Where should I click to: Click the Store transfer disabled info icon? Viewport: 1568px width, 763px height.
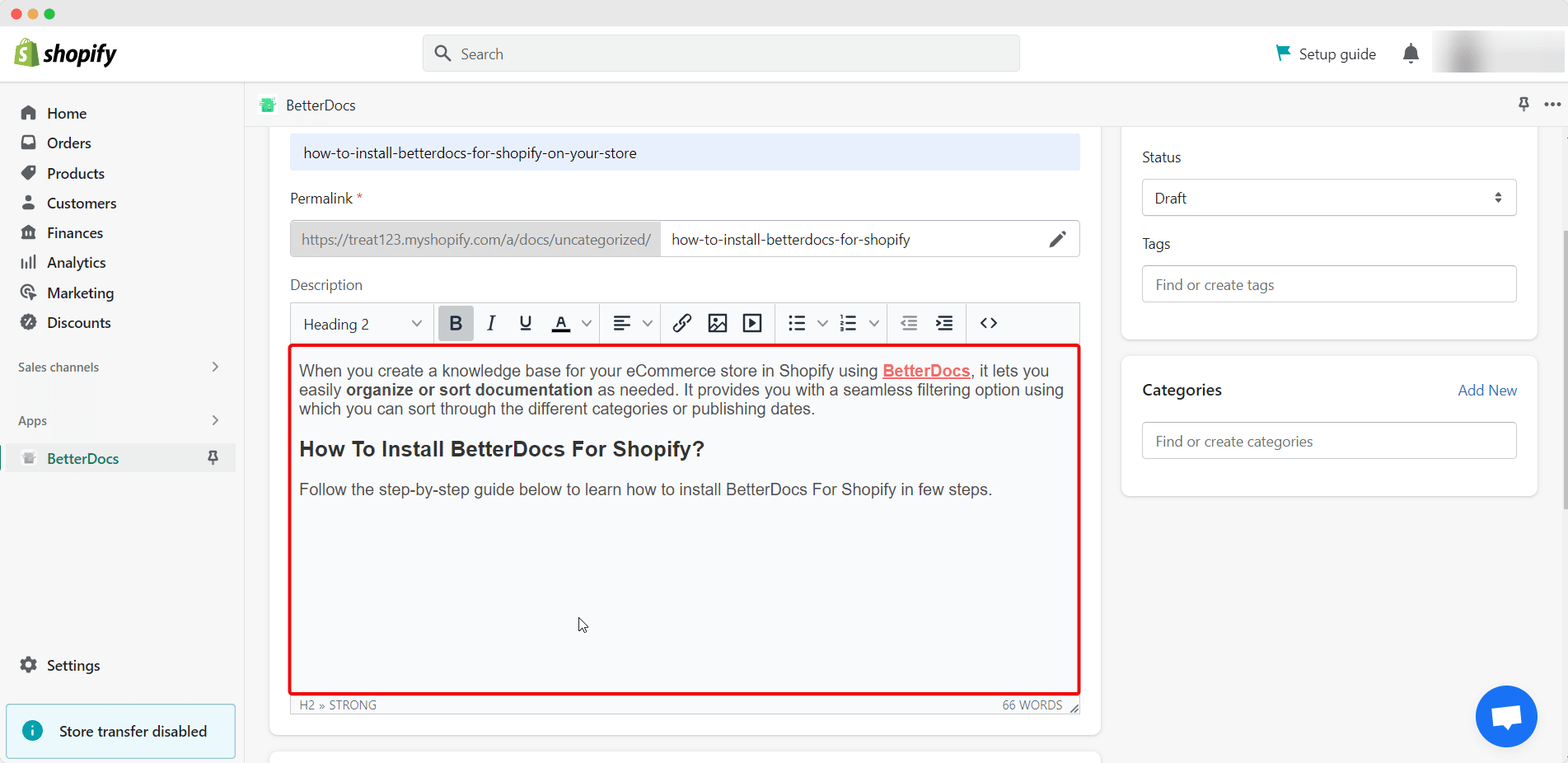32,731
